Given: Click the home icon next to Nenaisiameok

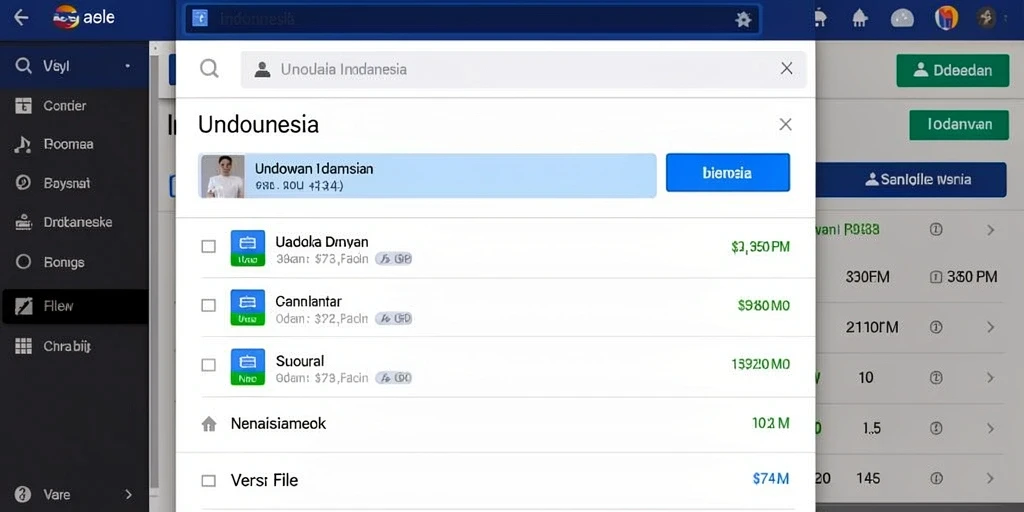Looking at the screenshot, I should [209, 424].
